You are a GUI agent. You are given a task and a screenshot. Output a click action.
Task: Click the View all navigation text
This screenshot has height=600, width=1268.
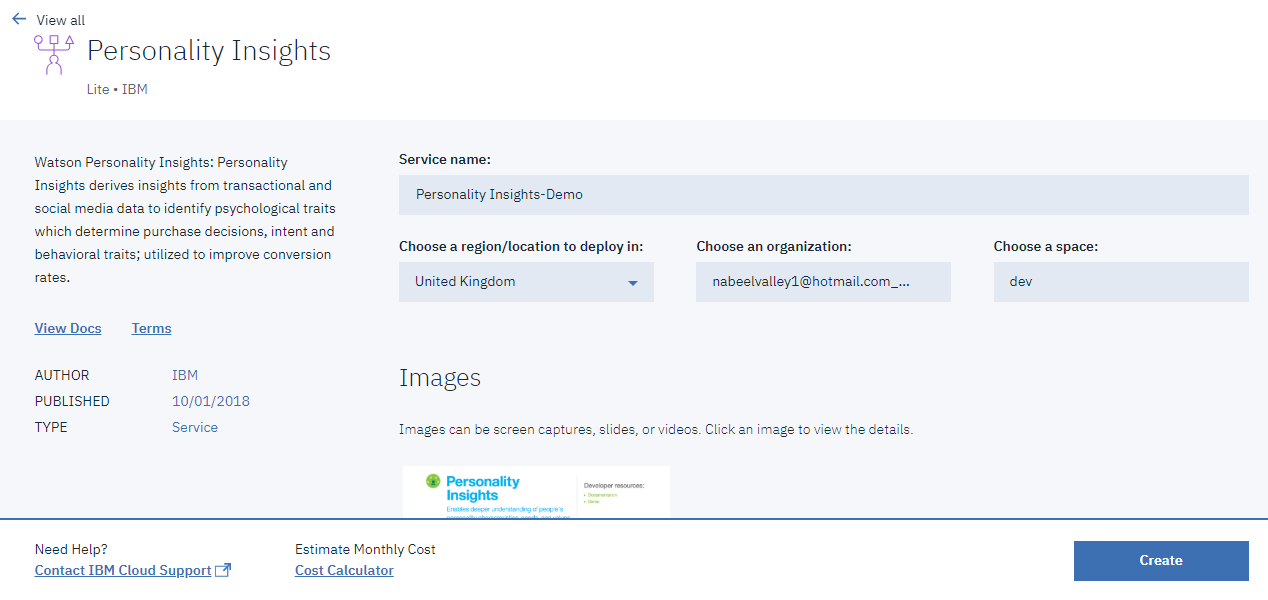point(61,19)
